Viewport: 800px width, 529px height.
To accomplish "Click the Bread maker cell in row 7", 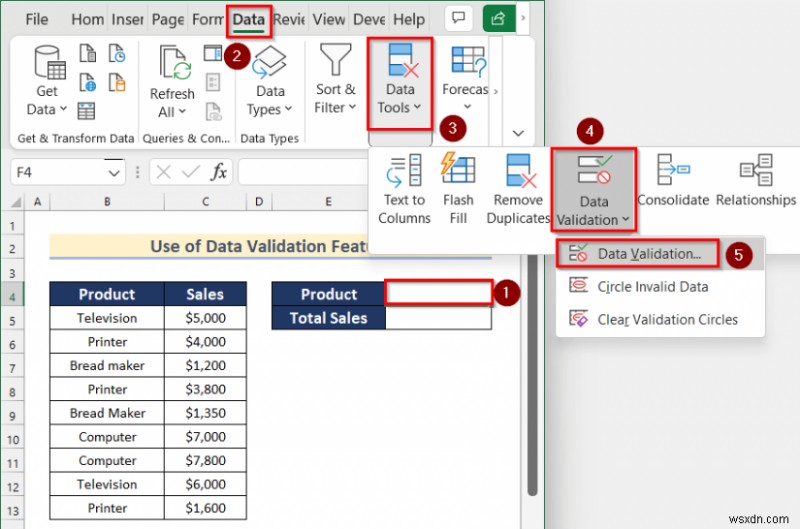I will click(107, 365).
